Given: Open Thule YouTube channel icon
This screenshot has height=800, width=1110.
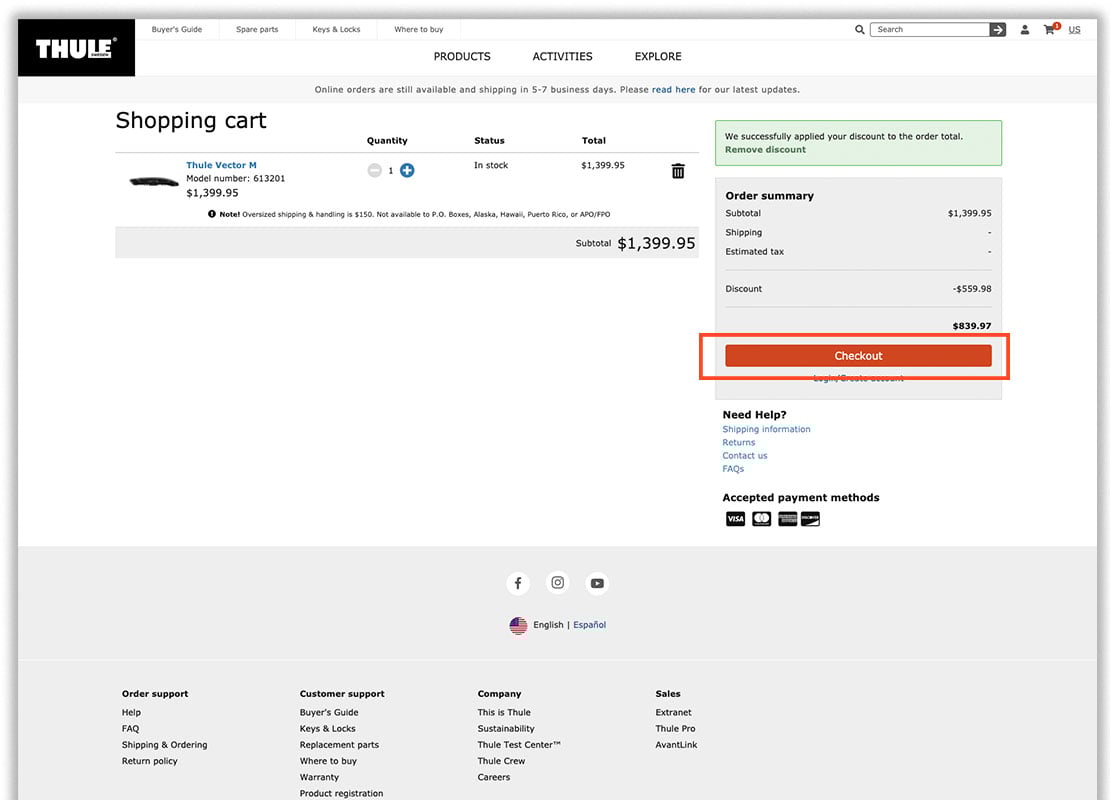Looking at the screenshot, I should point(597,583).
